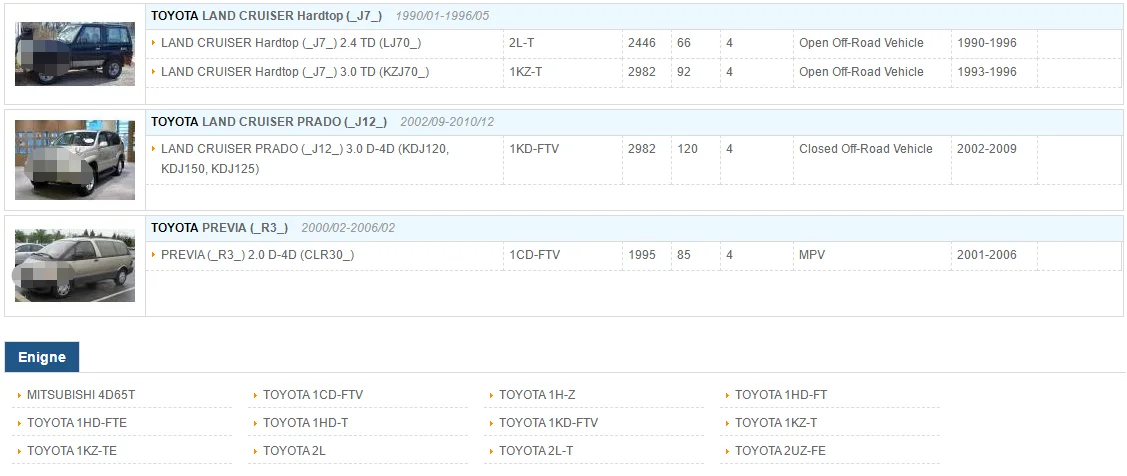This screenshot has height=476, width=1127.
Task: Click date range 2002/09-2010/12
Action: pyautogui.click(x=447, y=122)
